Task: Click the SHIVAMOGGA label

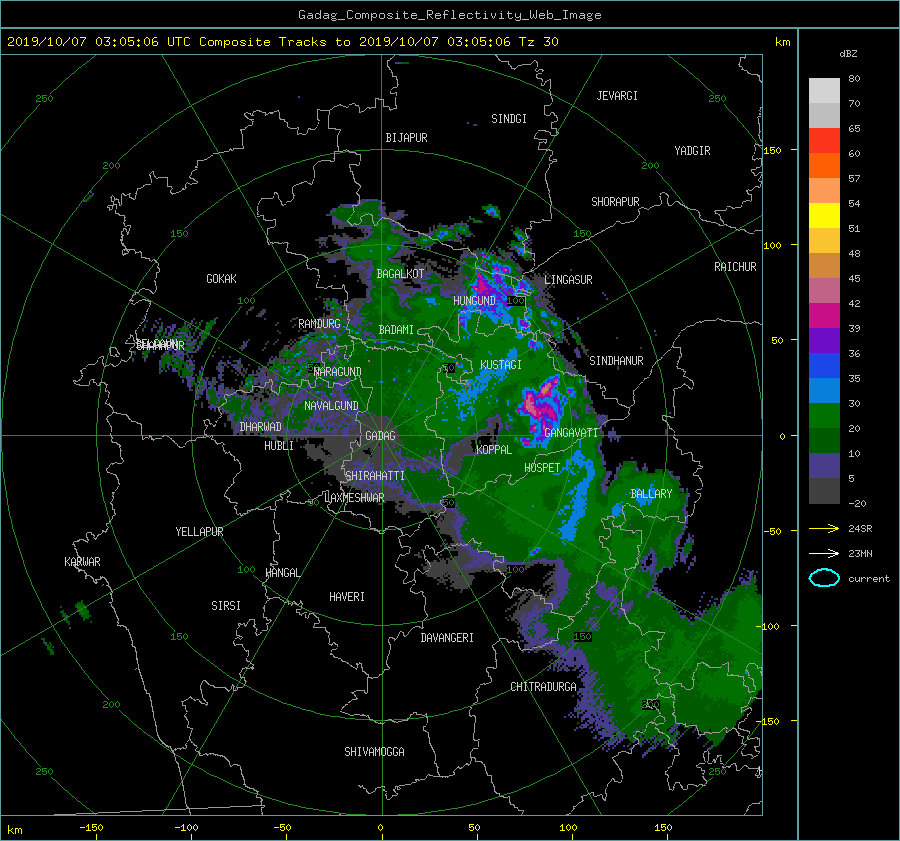Action: click(374, 751)
